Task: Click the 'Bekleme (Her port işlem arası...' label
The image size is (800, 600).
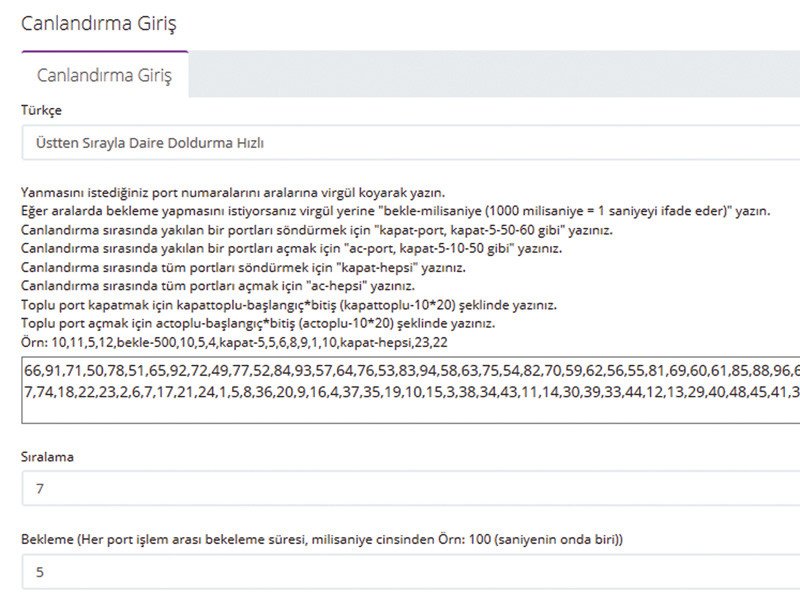Action: 322,539
